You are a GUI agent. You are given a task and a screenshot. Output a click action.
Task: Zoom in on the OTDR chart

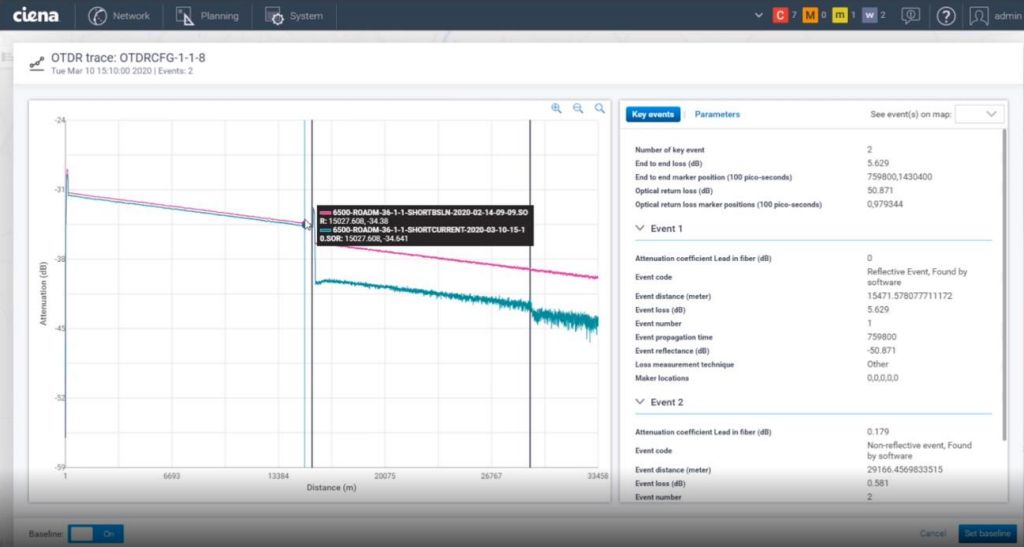click(556, 108)
